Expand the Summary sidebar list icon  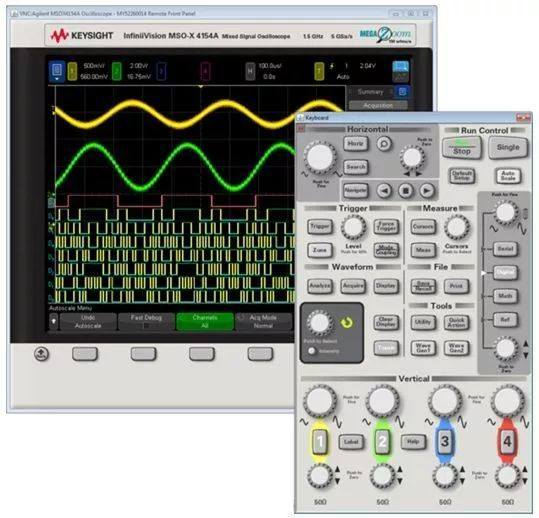[x=402, y=91]
